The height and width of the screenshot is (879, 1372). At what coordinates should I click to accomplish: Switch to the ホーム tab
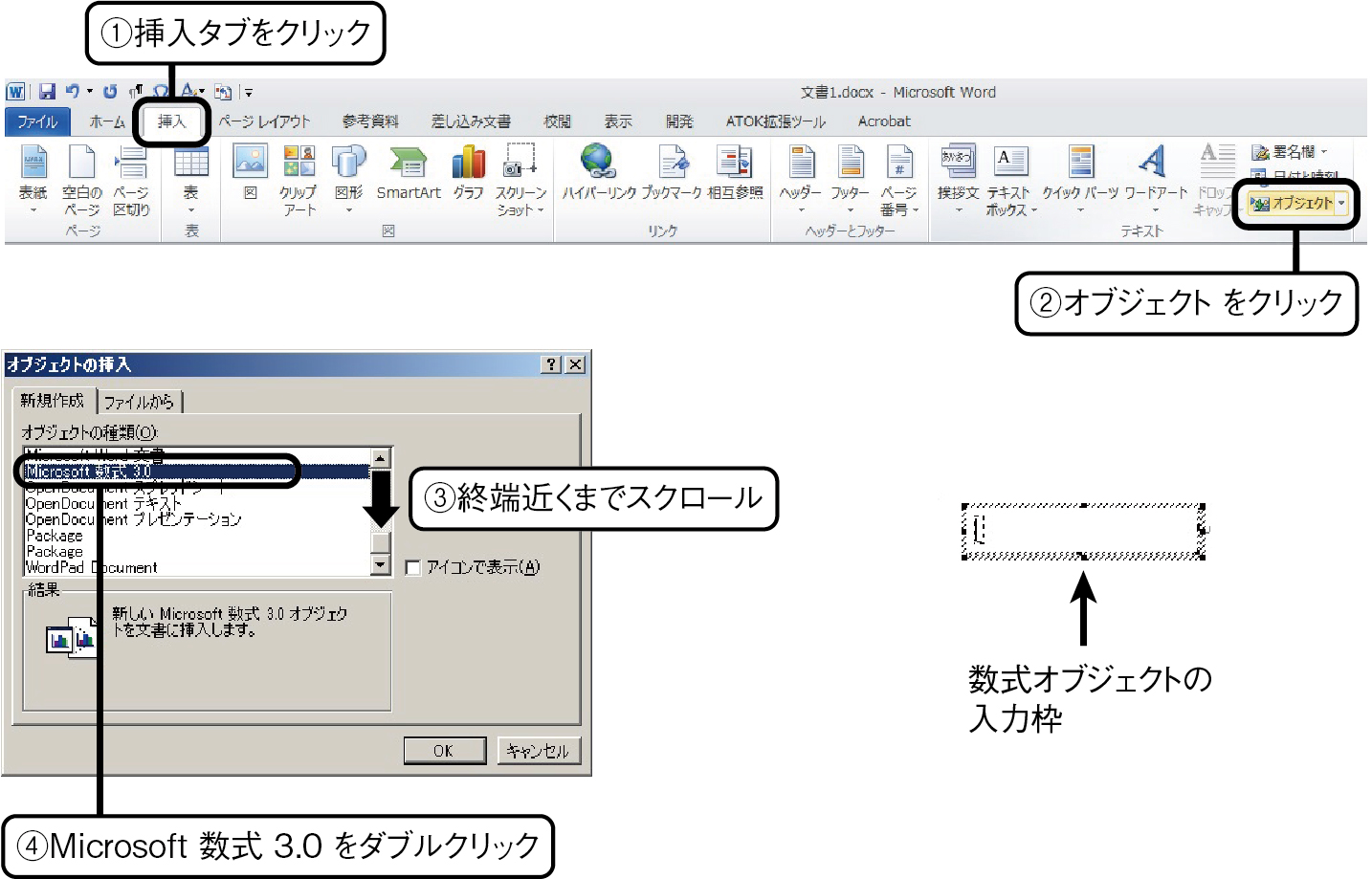click(107, 121)
